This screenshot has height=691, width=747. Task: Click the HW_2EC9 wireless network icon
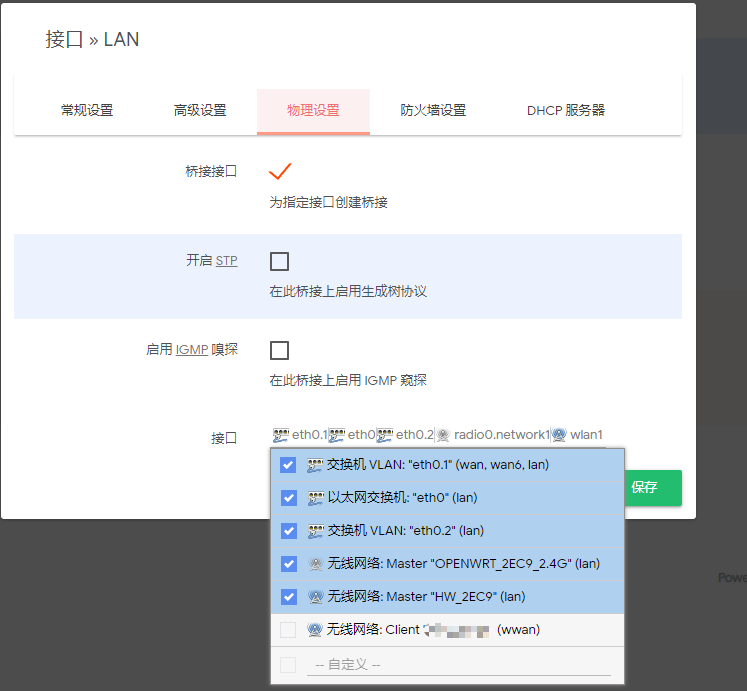pos(315,597)
